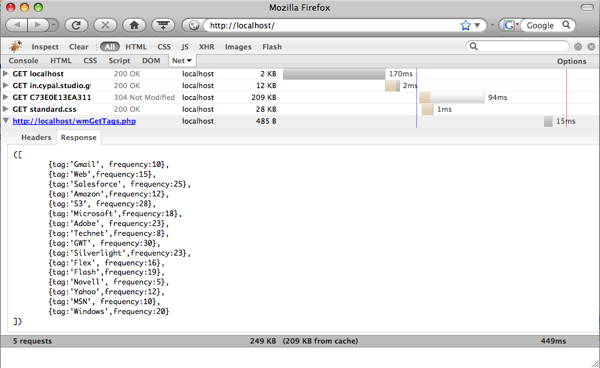Viewport: 600px width, 368px height.
Task: Click the '5 requests' status bar entry
Action: [32, 341]
